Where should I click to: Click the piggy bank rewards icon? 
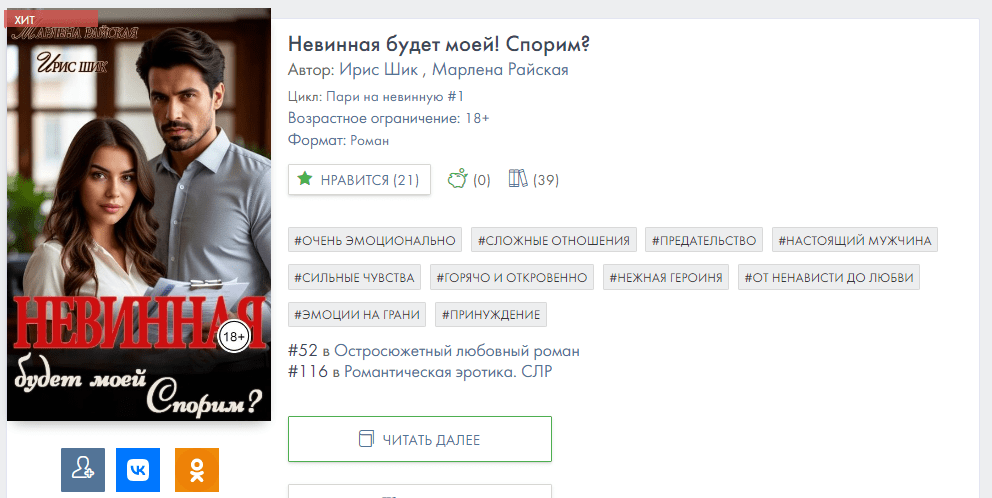tap(458, 180)
